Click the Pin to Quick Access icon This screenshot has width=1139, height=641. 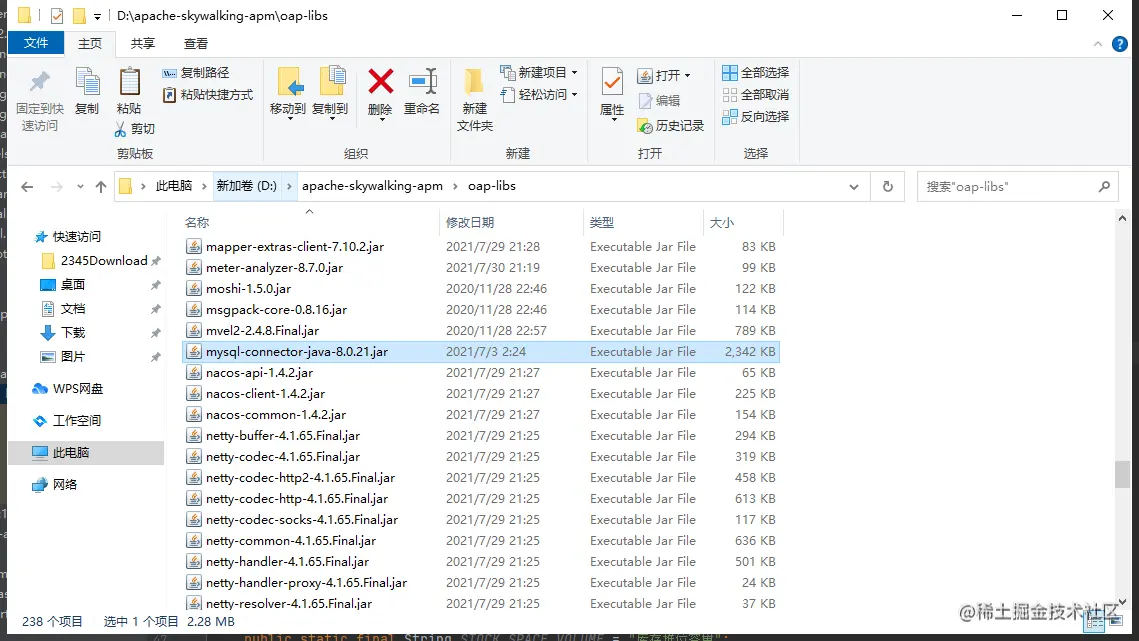point(39,81)
